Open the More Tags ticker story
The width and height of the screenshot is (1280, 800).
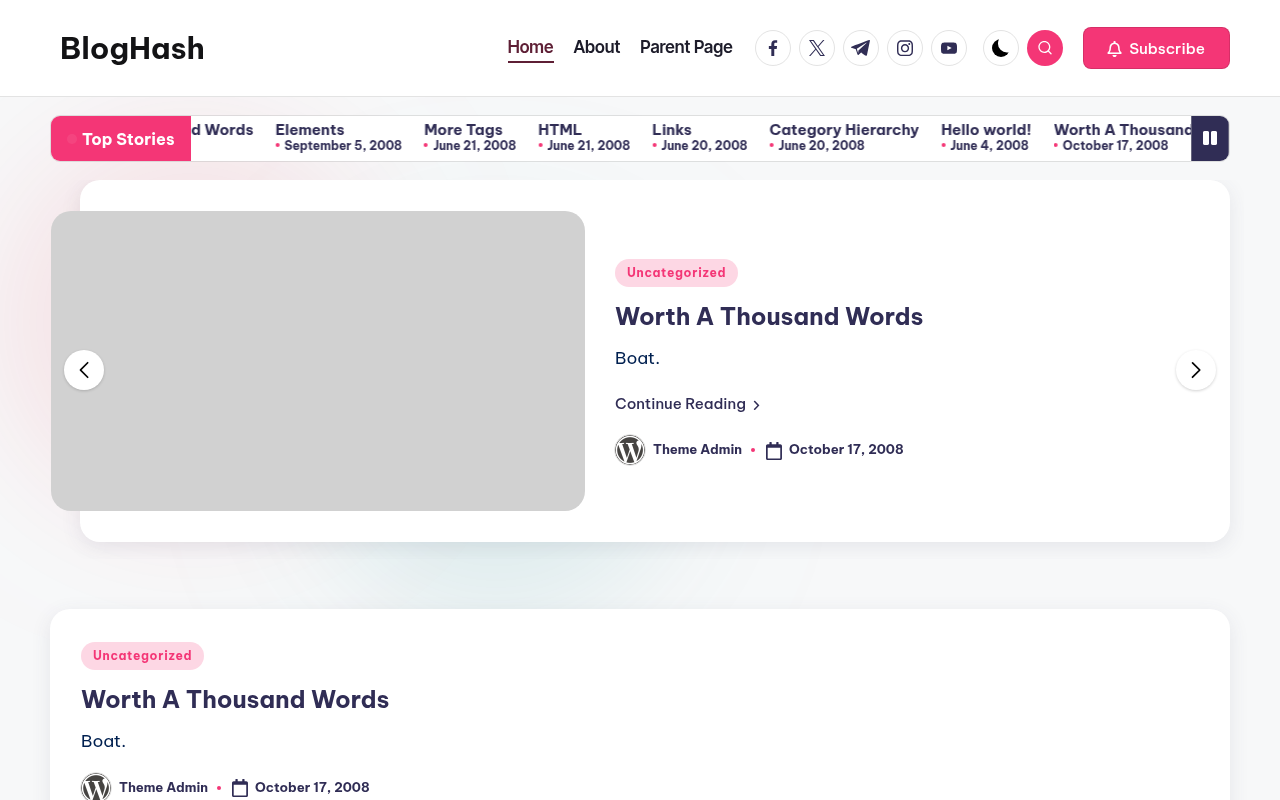coord(463,130)
